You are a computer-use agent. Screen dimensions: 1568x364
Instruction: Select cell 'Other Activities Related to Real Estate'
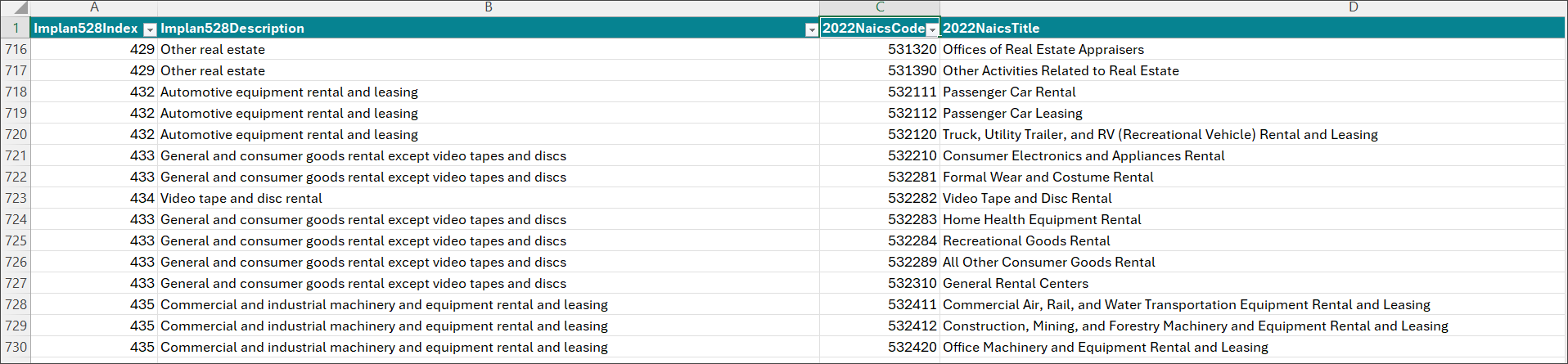click(1252, 70)
